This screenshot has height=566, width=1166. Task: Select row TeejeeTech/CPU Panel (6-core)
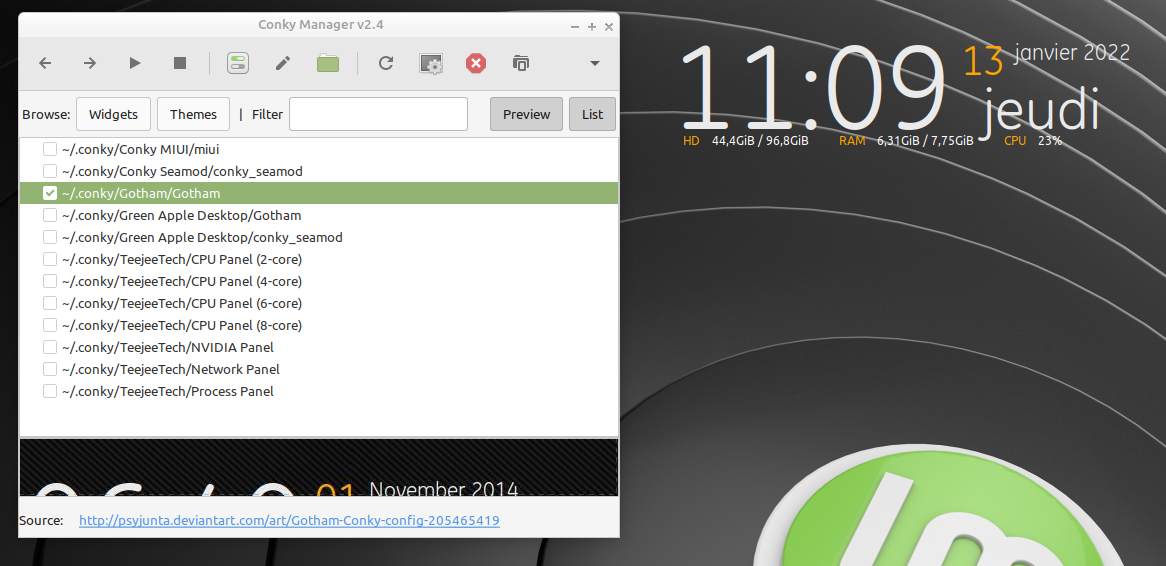pyautogui.click(x=319, y=303)
